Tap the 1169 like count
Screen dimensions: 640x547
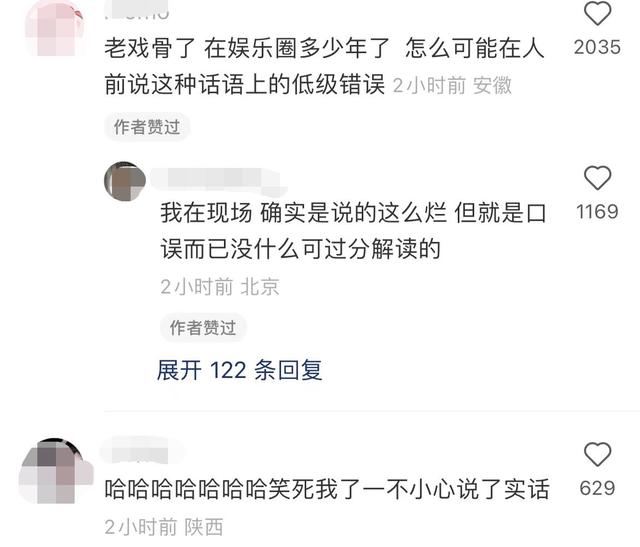597,211
